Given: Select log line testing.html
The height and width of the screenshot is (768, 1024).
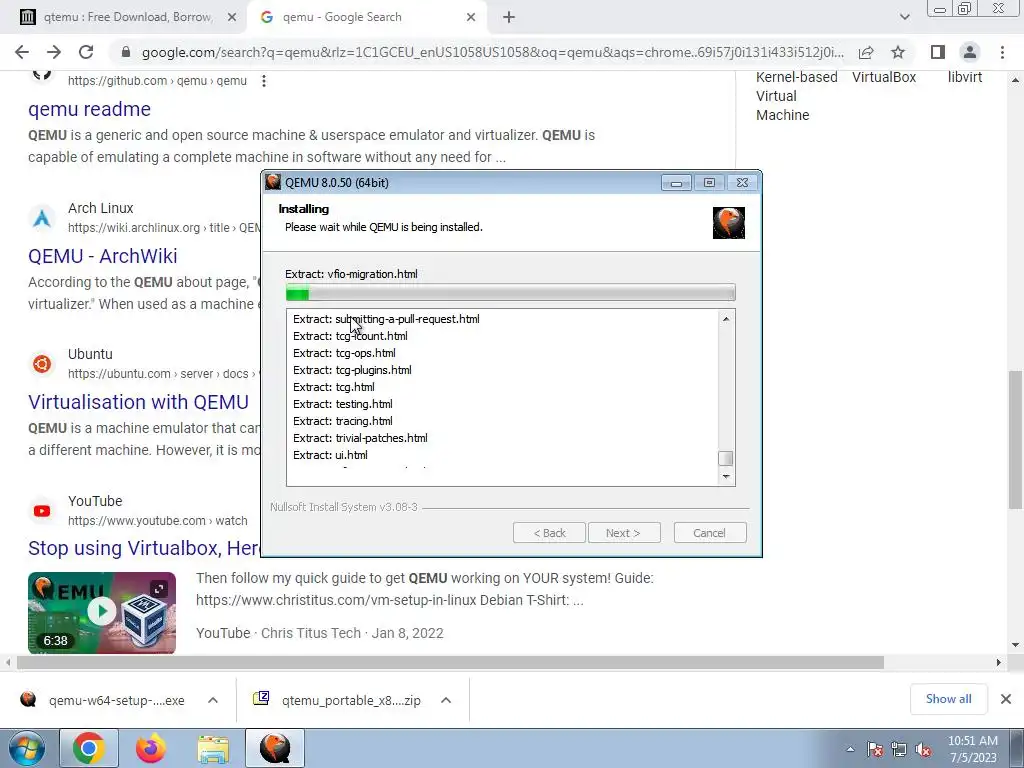Looking at the screenshot, I should click(x=343, y=404).
